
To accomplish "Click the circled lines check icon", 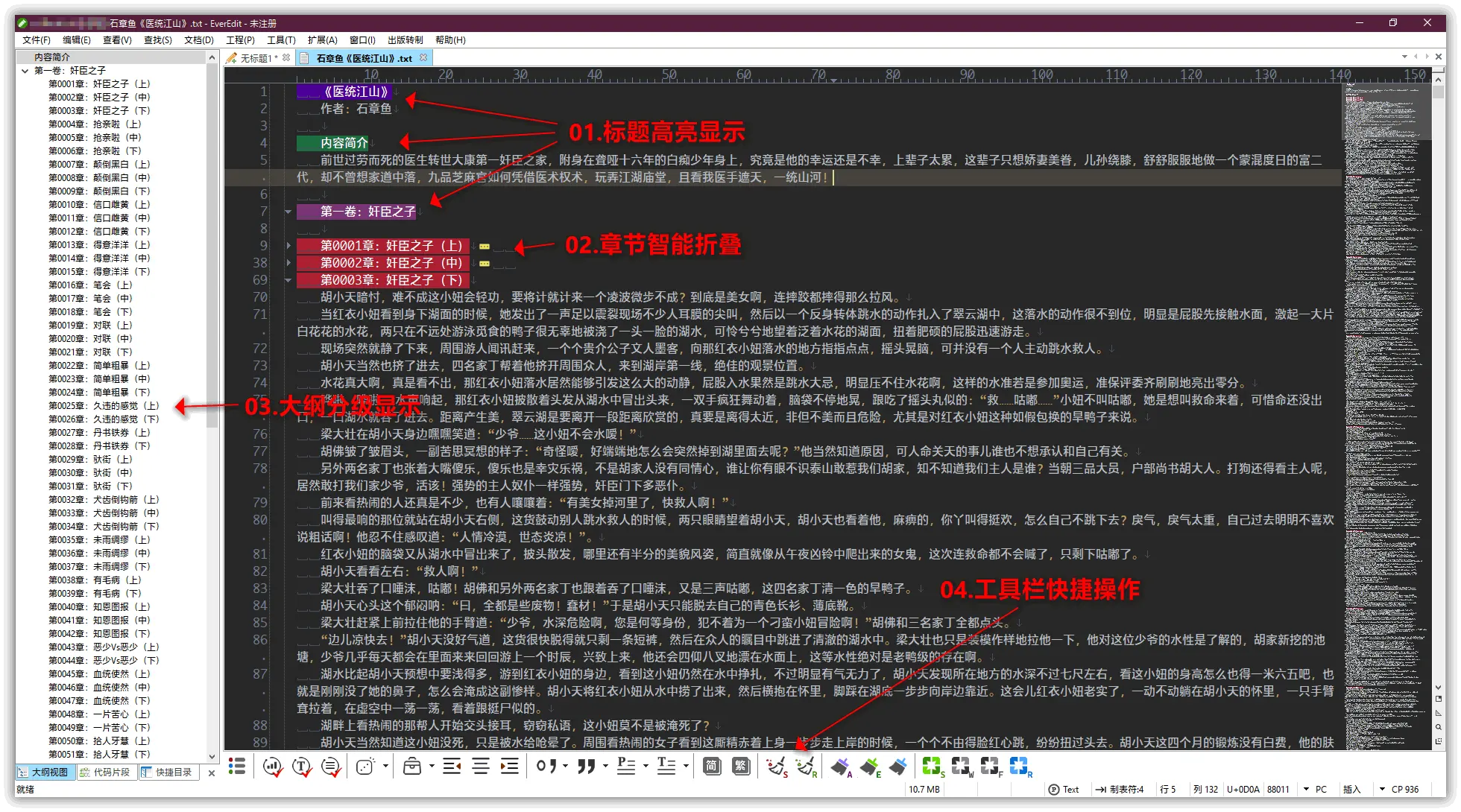I will pyautogui.click(x=331, y=767).
